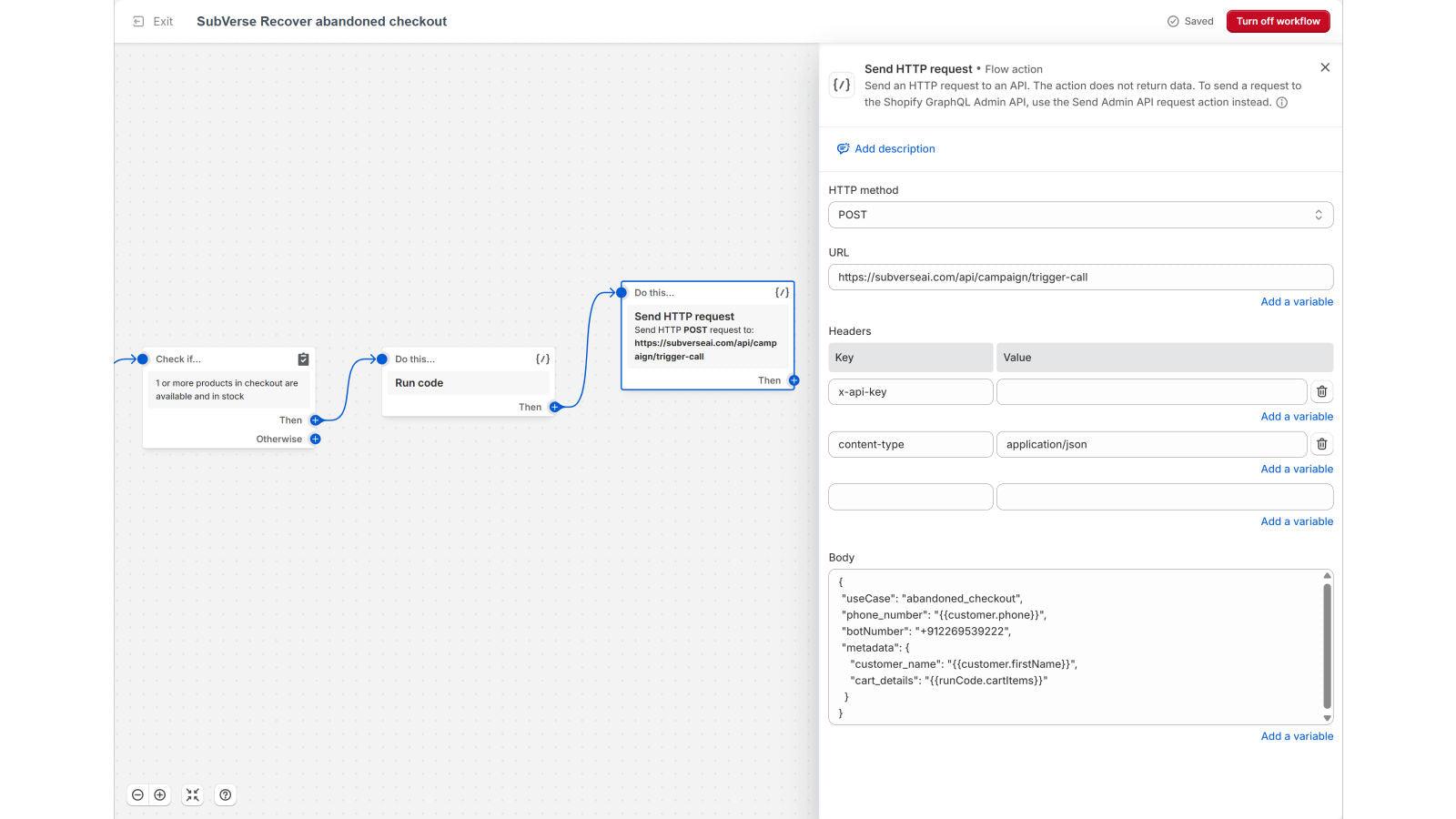Viewport: 1456px width, 819px height.
Task: Exit the workflow editor
Action: tap(155, 21)
